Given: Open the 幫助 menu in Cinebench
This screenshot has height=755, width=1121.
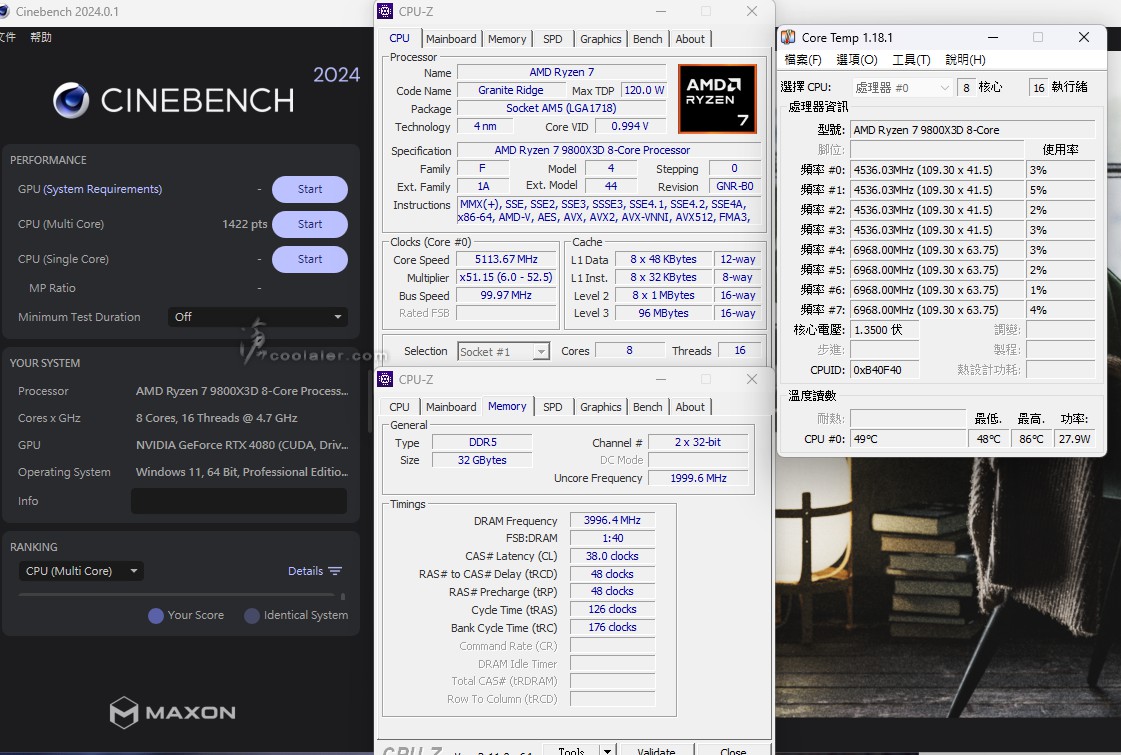Looking at the screenshot, I should (41, 37).
